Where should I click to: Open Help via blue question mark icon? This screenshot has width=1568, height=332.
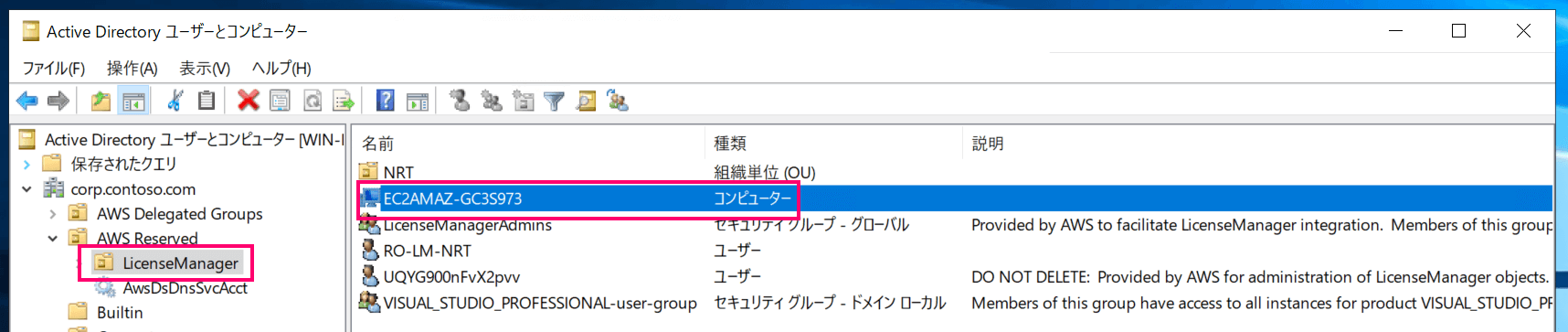point(386,101)
